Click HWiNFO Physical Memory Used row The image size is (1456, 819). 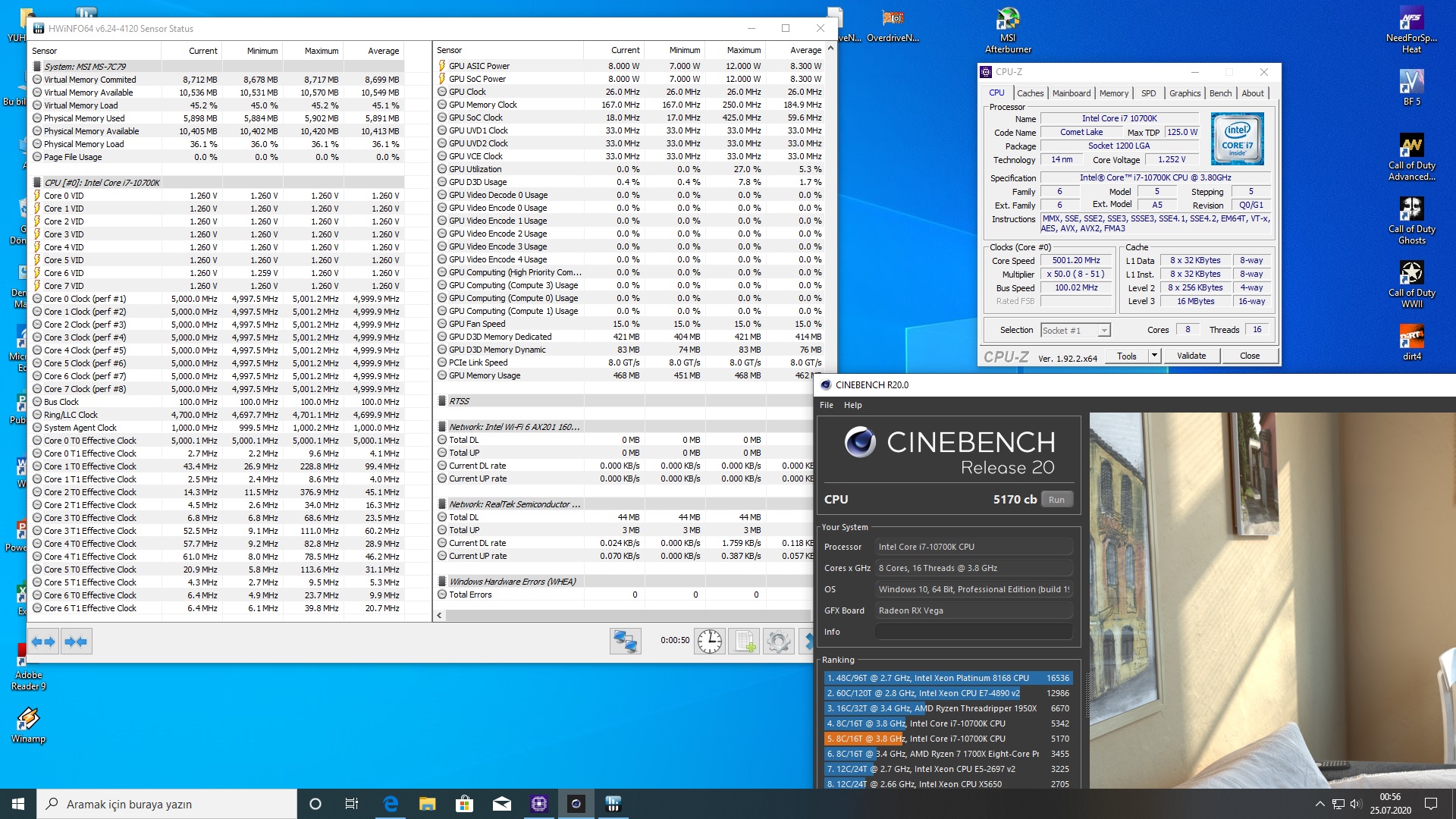(x=218, y=118)
